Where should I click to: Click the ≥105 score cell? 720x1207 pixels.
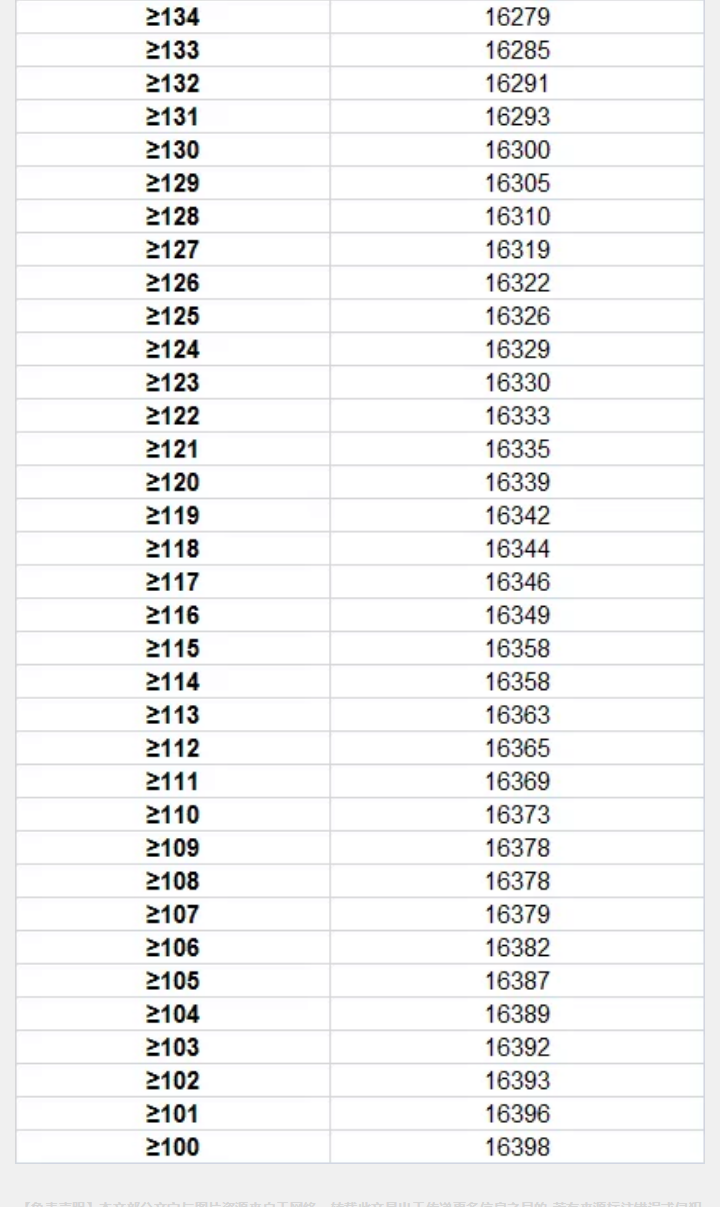tap(173, 980)
